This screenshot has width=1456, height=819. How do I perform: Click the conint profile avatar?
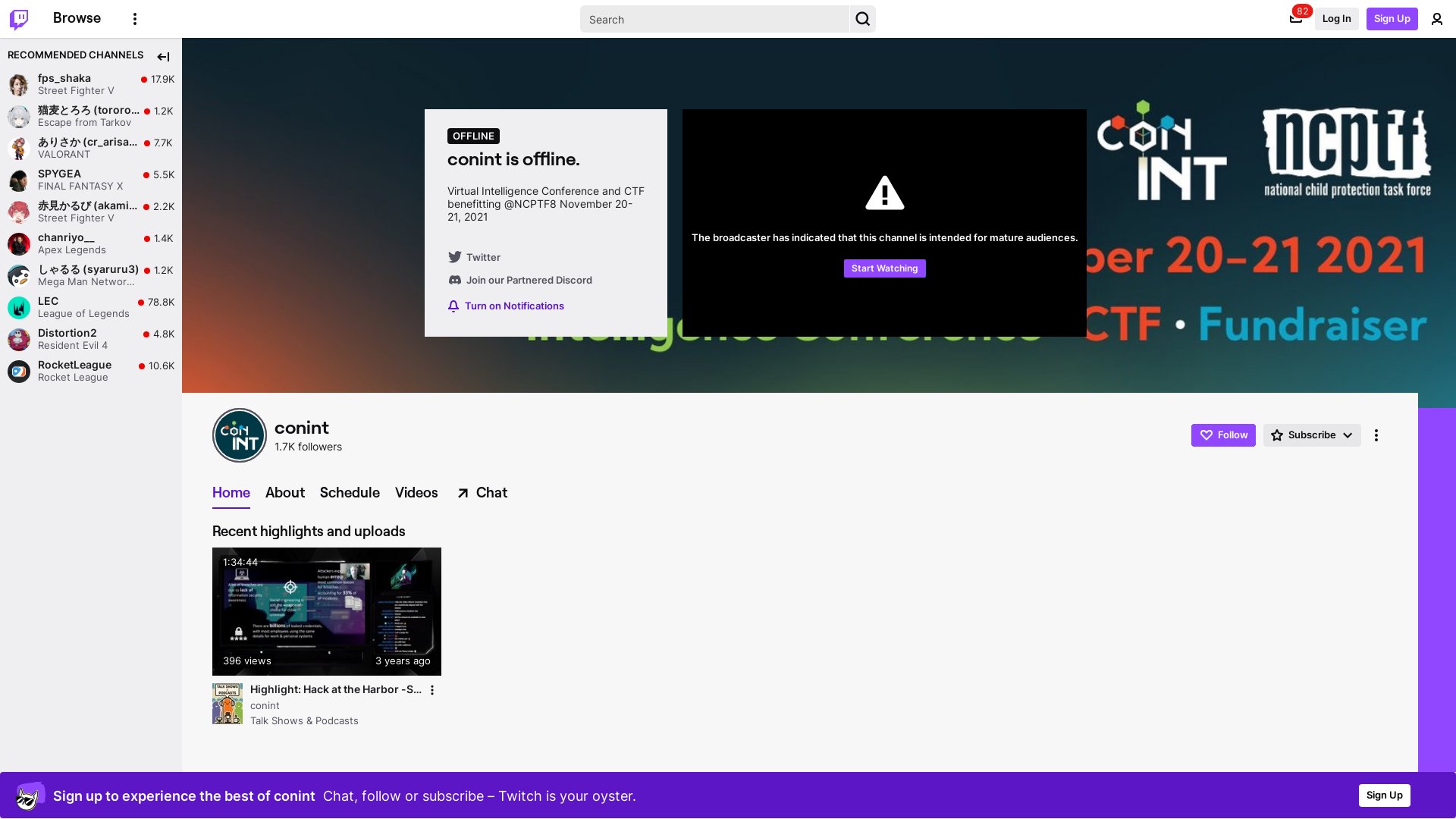[240, 435]
